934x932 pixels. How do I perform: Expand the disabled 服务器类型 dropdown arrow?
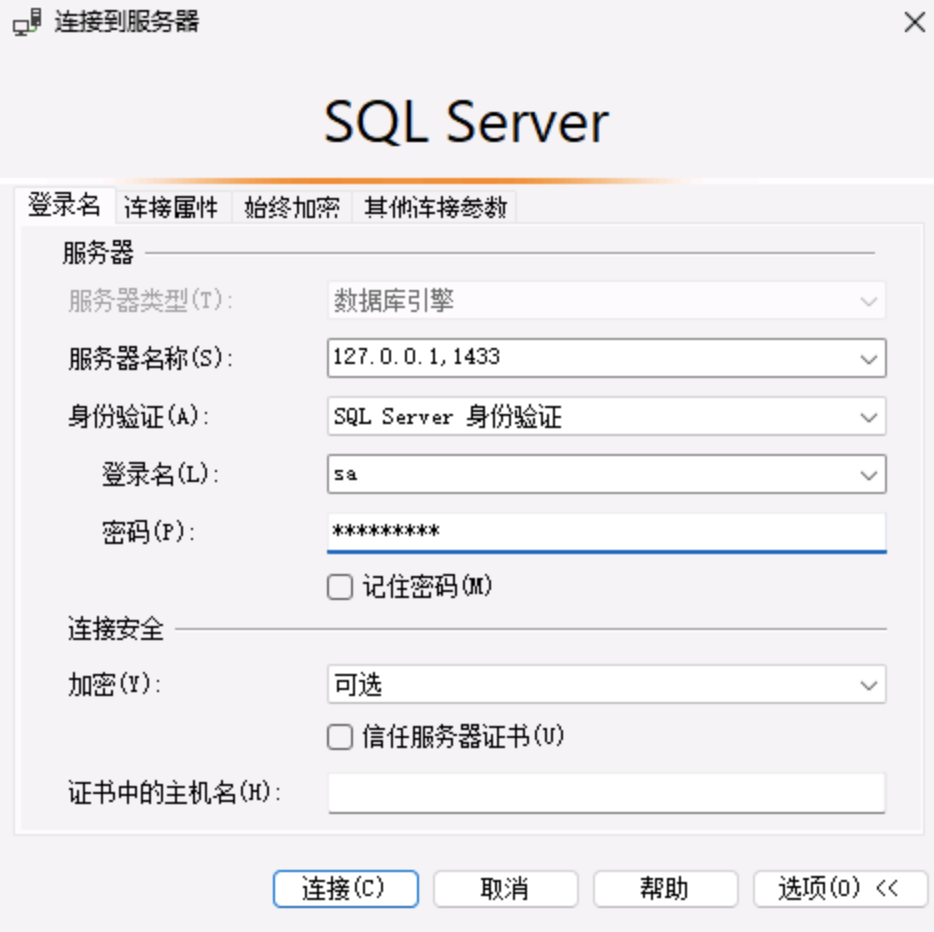[x=868, y=301]
